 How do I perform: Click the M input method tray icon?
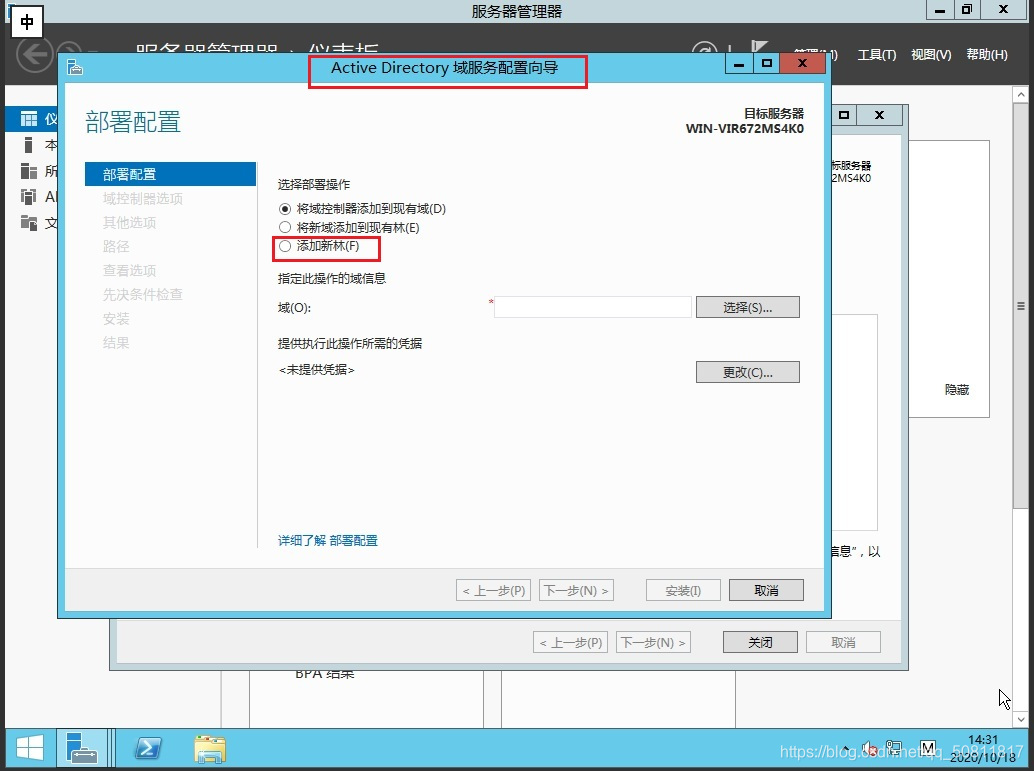[928, 749]
